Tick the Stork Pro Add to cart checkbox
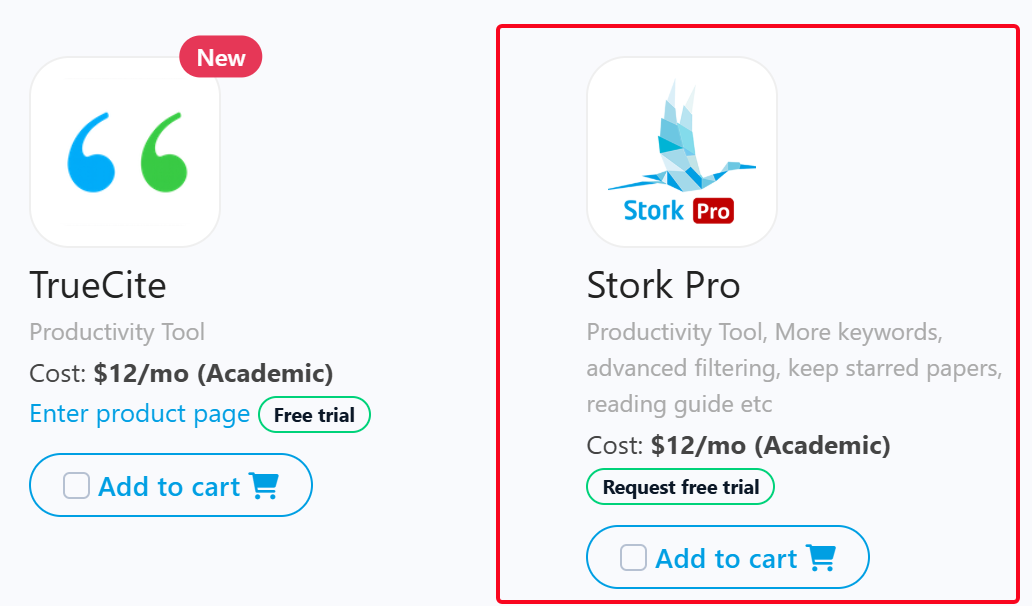1032x606 pixels. point(634,558)
